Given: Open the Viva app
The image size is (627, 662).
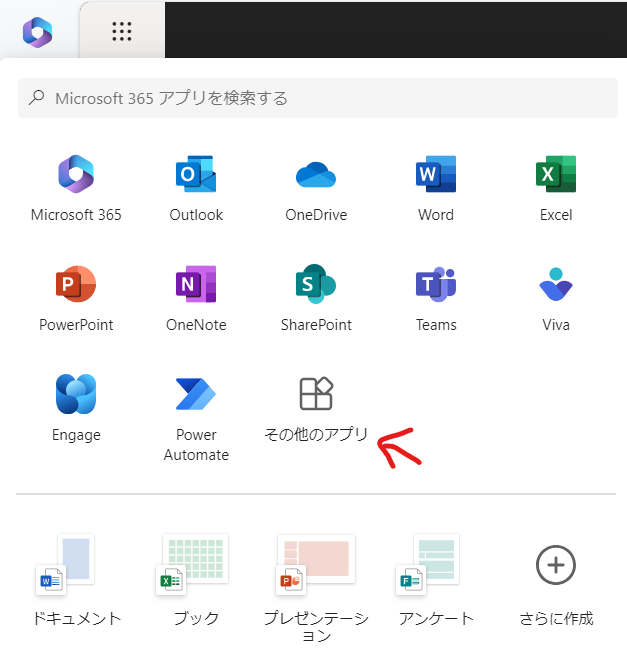Looking at the screenshot, I should (x=556, y=298).
